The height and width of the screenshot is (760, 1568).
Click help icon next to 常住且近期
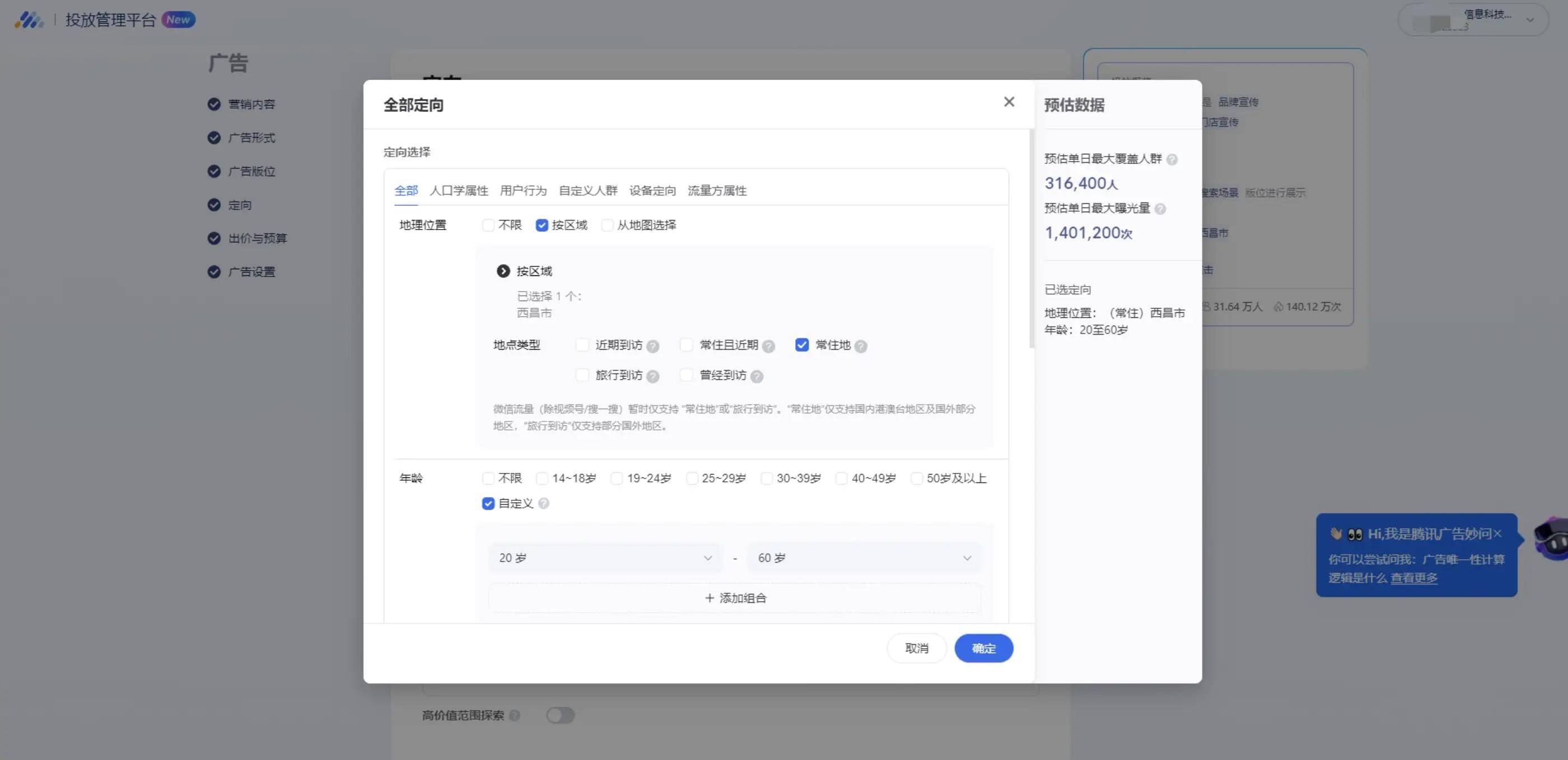click(x=768, y=346)
